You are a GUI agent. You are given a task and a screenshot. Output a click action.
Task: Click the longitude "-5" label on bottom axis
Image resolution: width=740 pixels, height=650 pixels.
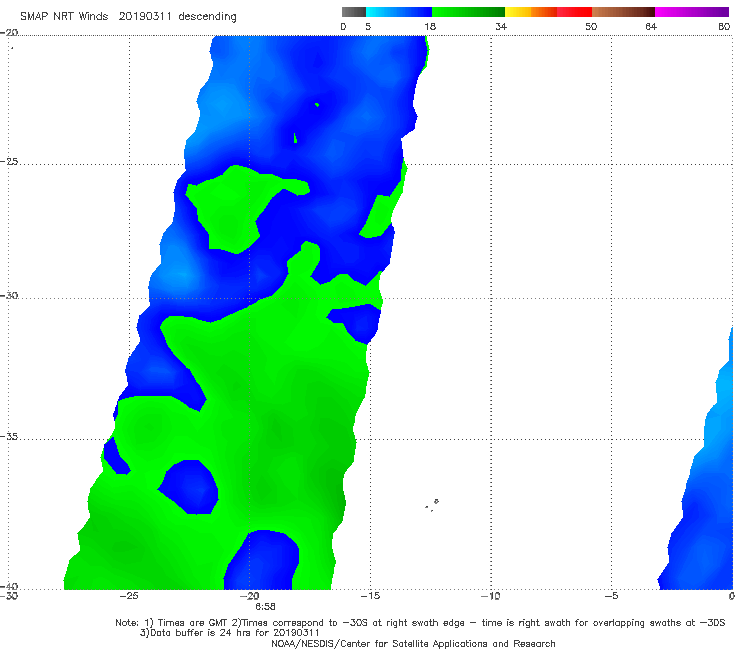(611, 596)
